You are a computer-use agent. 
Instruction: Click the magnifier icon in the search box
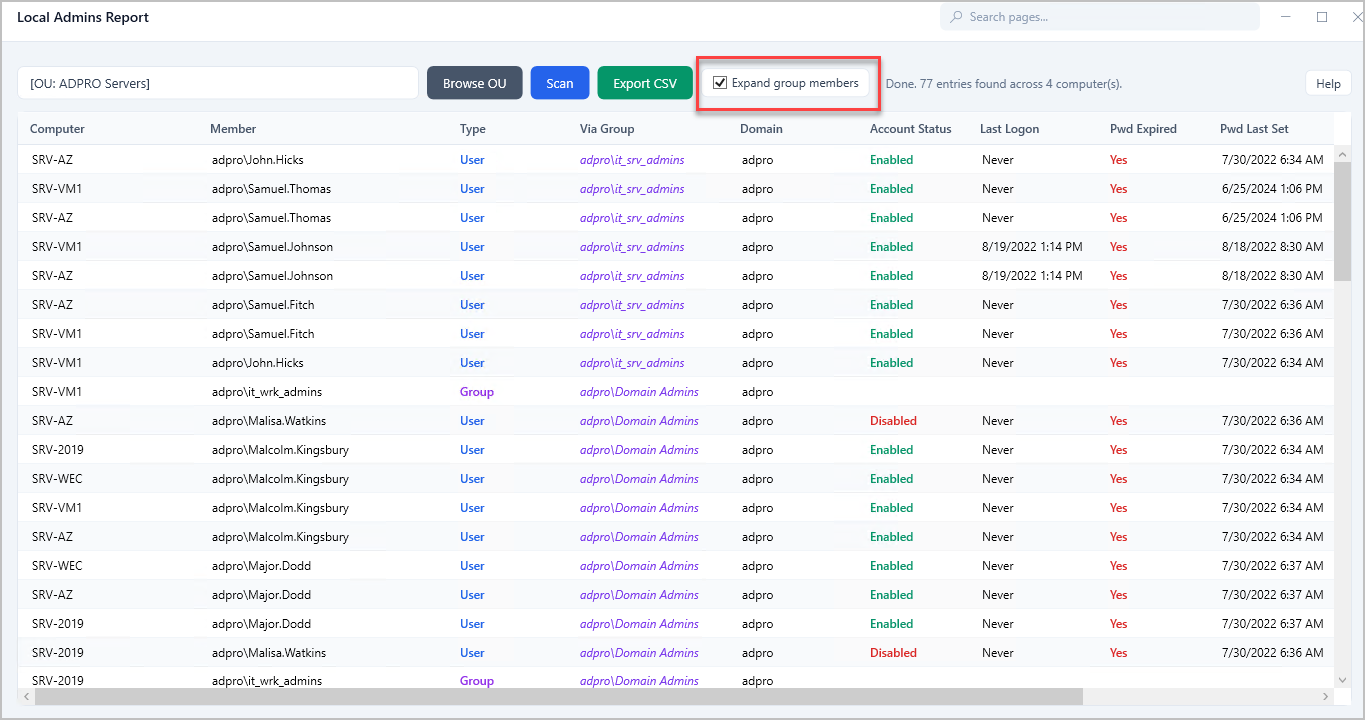tap(956, 17)
